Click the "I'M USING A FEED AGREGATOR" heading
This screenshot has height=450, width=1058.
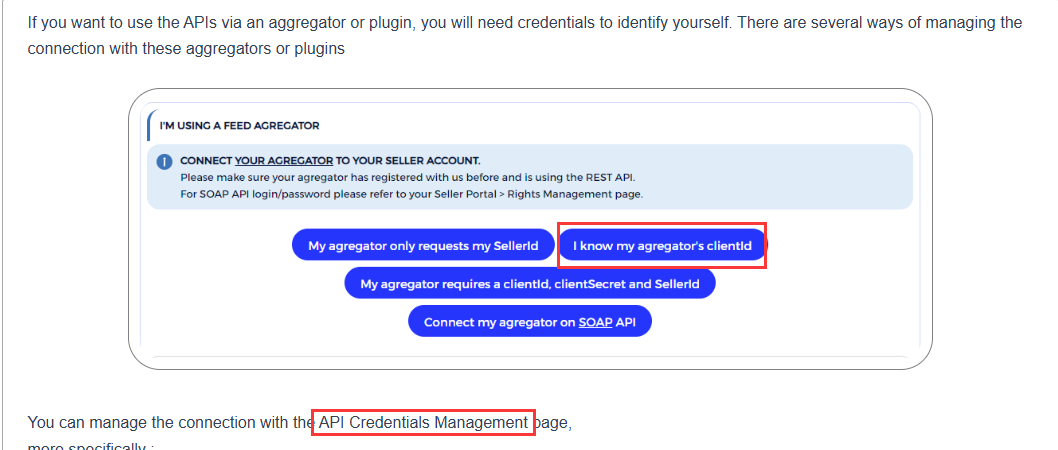tap(240, 125)
